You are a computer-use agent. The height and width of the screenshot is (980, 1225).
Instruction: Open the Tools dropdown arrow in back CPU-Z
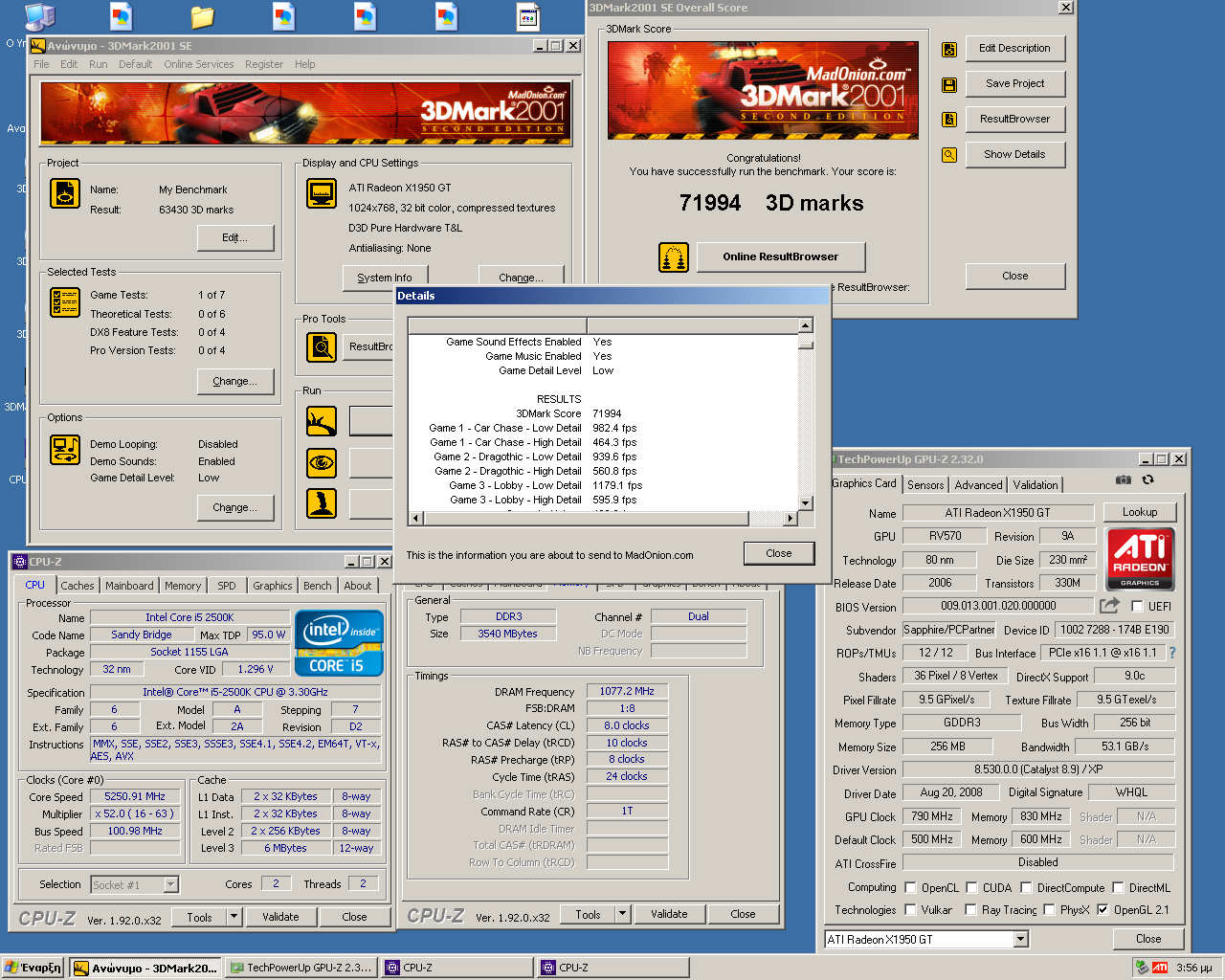point(622,914)
